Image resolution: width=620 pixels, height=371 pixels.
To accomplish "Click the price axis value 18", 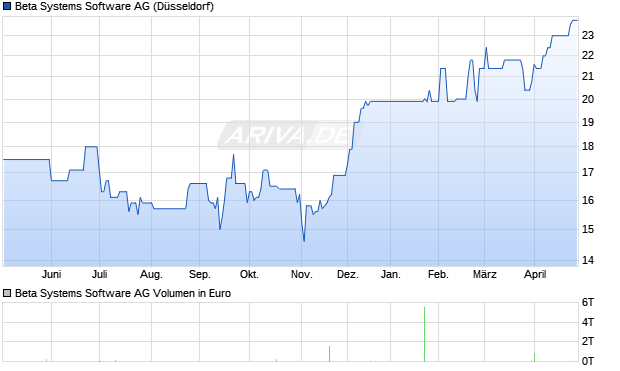I will [x=588, y=147].
